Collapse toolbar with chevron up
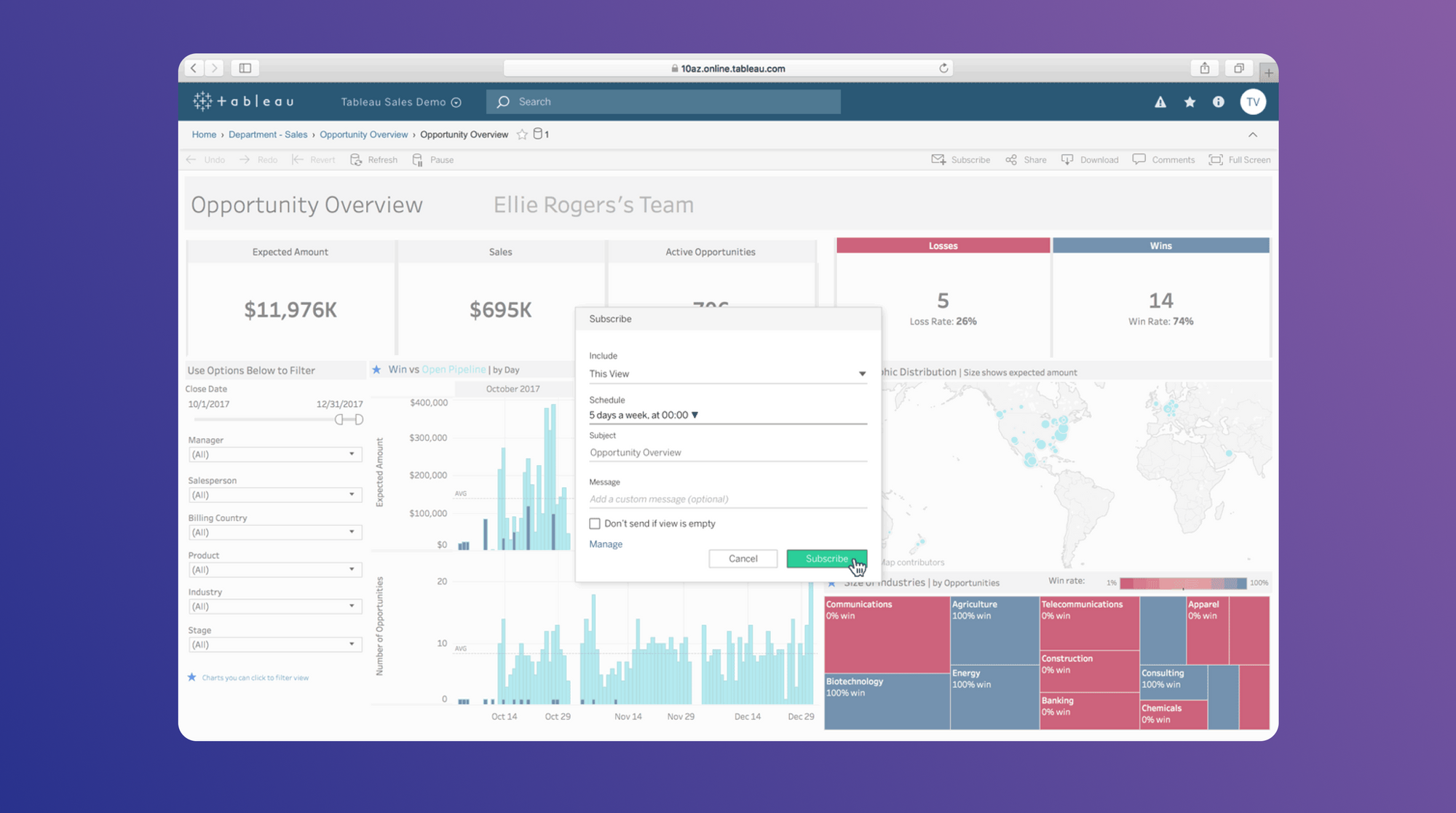1456x813 pixels. coord(1253,135)
